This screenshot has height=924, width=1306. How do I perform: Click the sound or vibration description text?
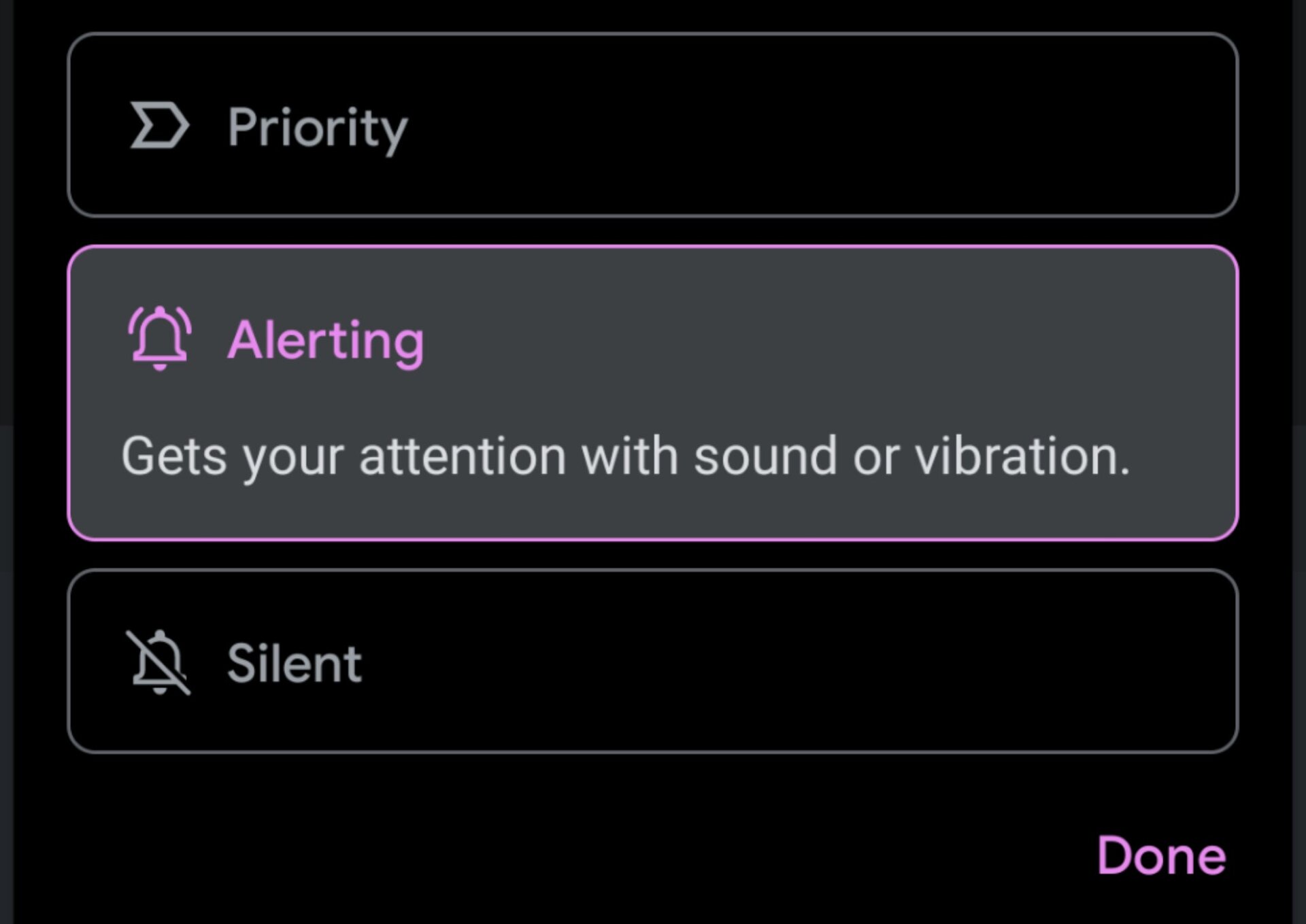point(625,456)
